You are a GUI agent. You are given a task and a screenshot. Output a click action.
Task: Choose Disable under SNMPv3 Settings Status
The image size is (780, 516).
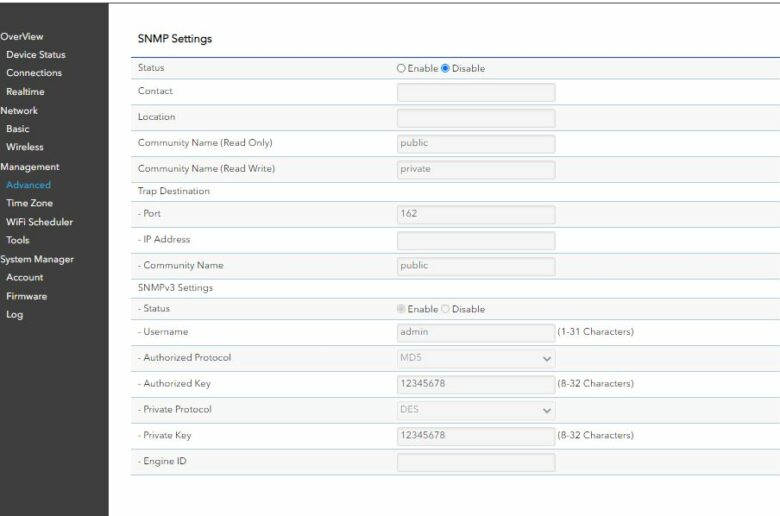pyautogui.click(x=445, y=309)
